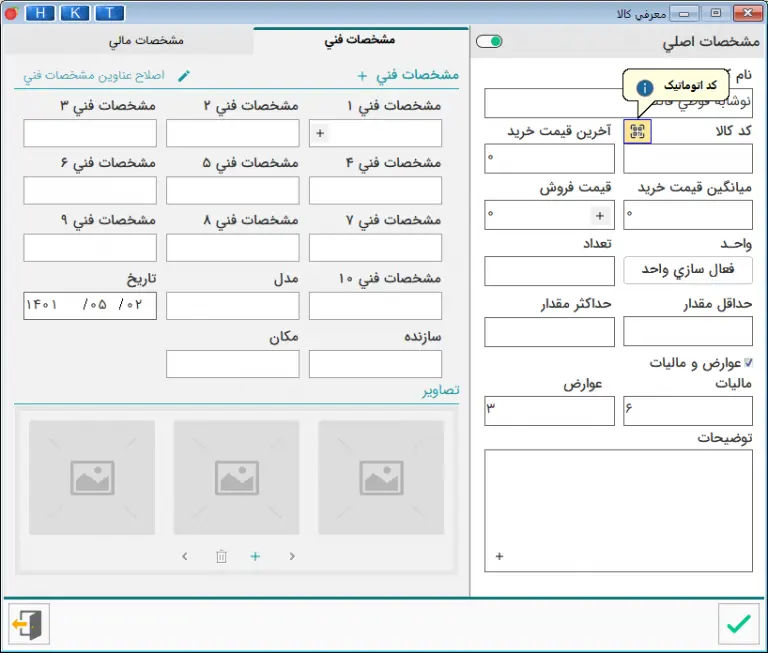768x653 pixels.
Task: Click the exit door icon
Action: (29, 624)
